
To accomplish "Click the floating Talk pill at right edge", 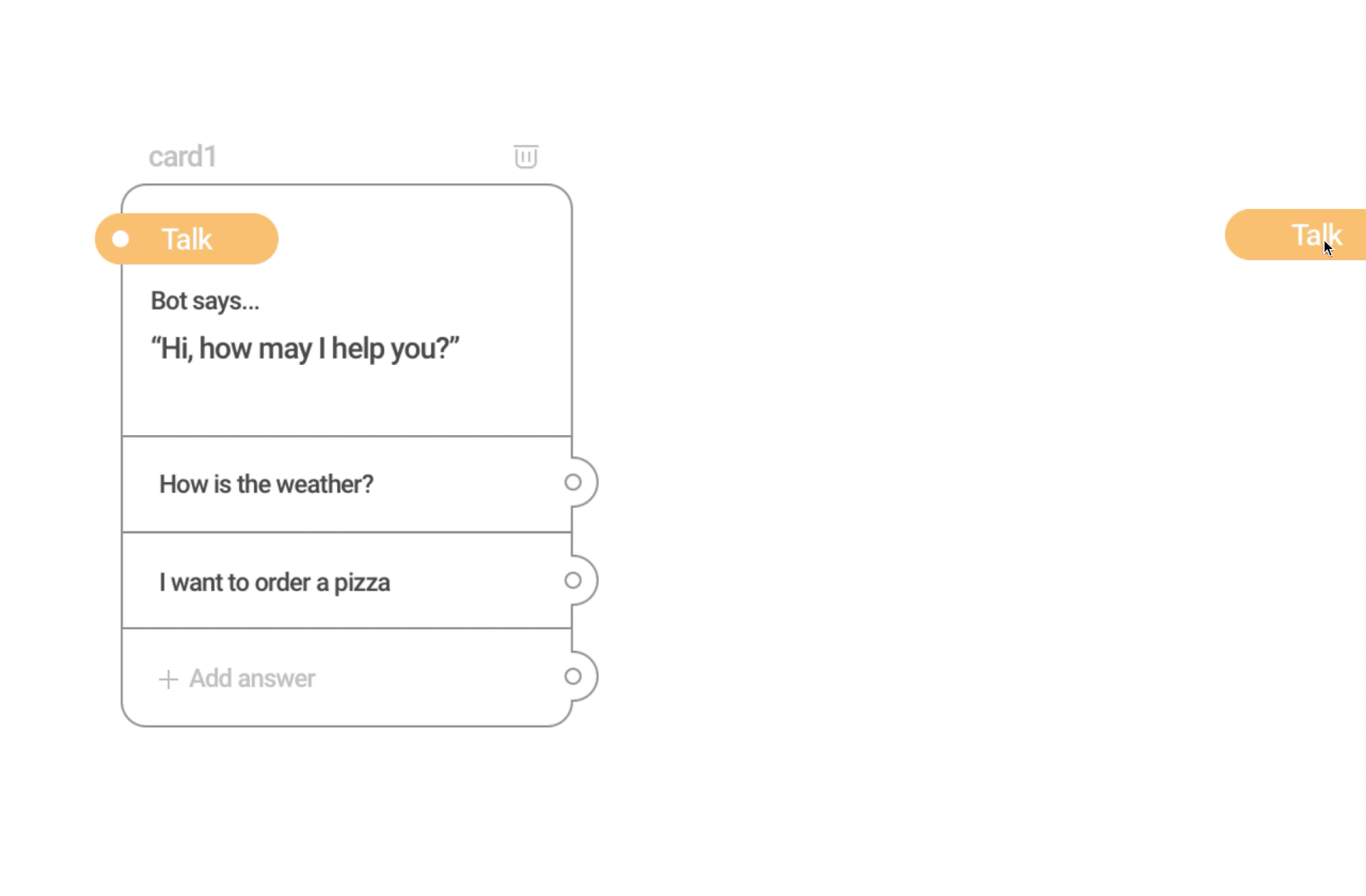I will click(1296, 235).
